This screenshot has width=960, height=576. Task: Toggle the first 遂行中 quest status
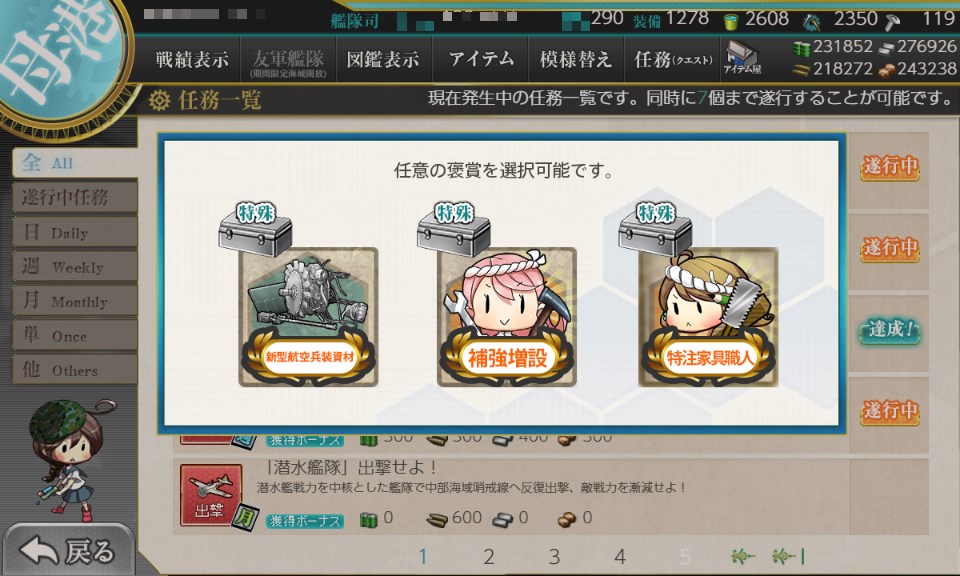pyautogui.click(x=890, y=166)
